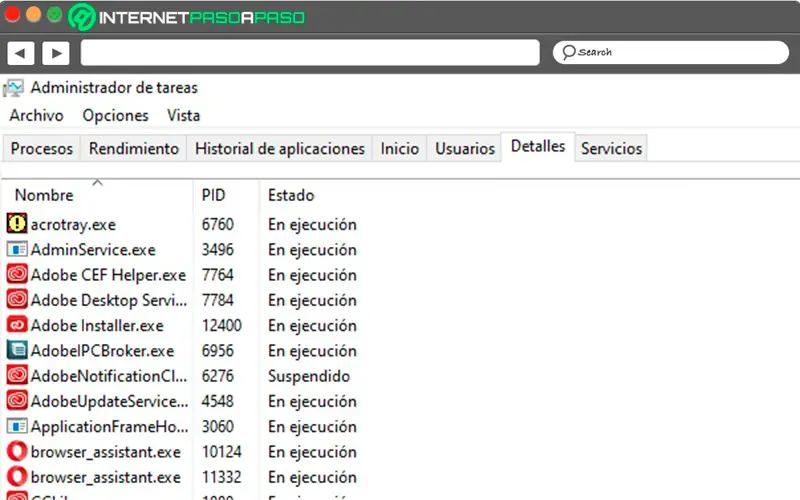This screenshot has width=800, height=500.
Task: Click PID value 12400
Action: coord(221,326)
